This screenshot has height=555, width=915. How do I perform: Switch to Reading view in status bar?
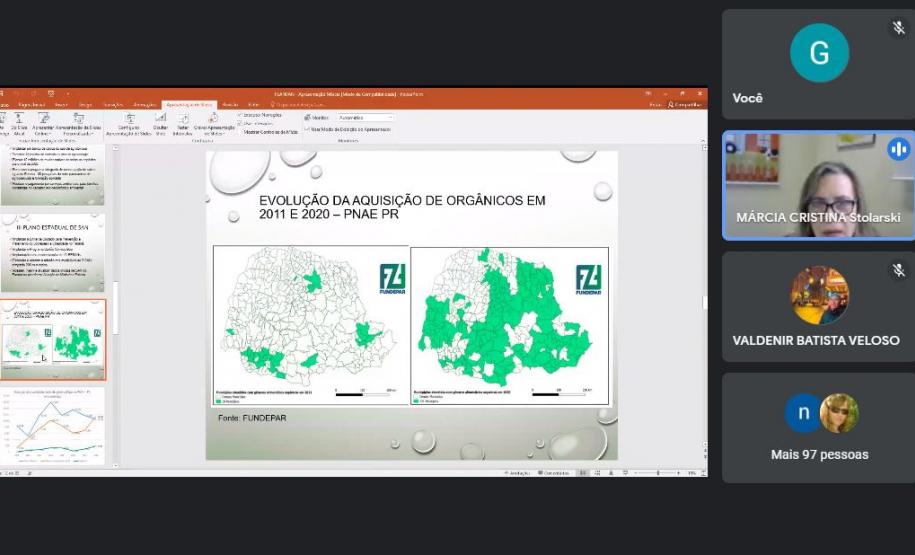(x=612, y=472)
